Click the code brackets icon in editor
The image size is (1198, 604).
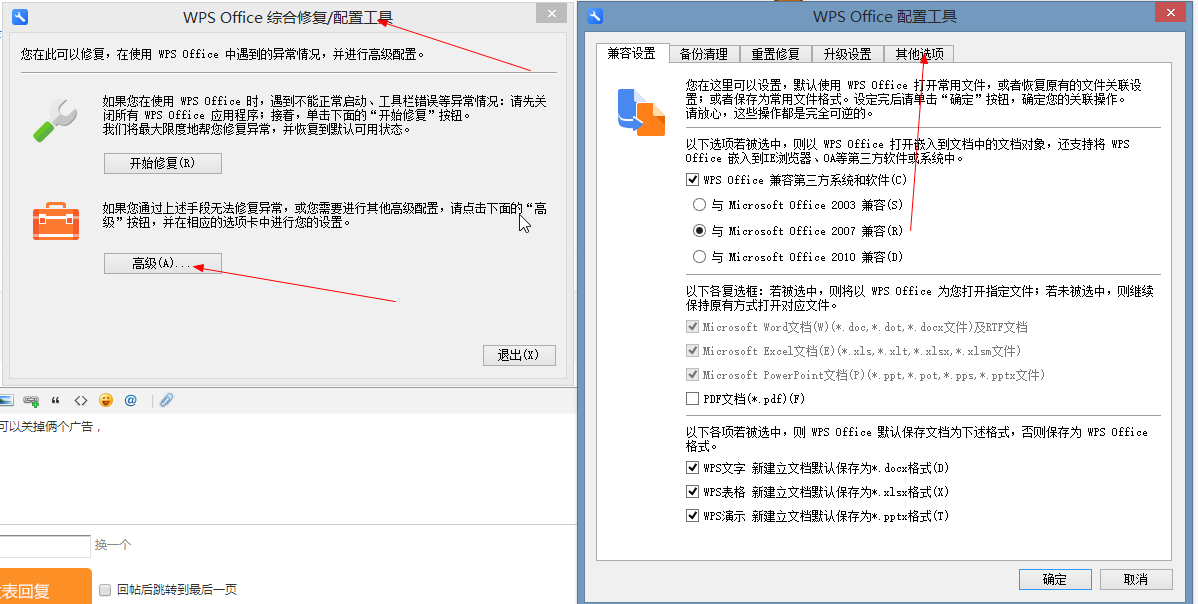click(80, 400)
